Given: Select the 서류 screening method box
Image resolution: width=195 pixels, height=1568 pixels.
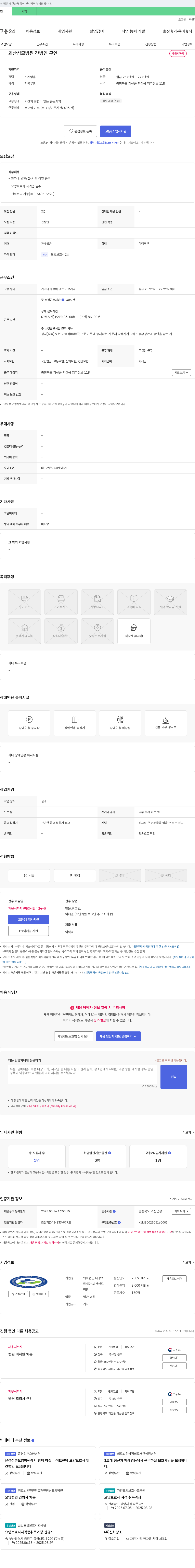Looking at the screenshot, I should click(x=29, y=875).
